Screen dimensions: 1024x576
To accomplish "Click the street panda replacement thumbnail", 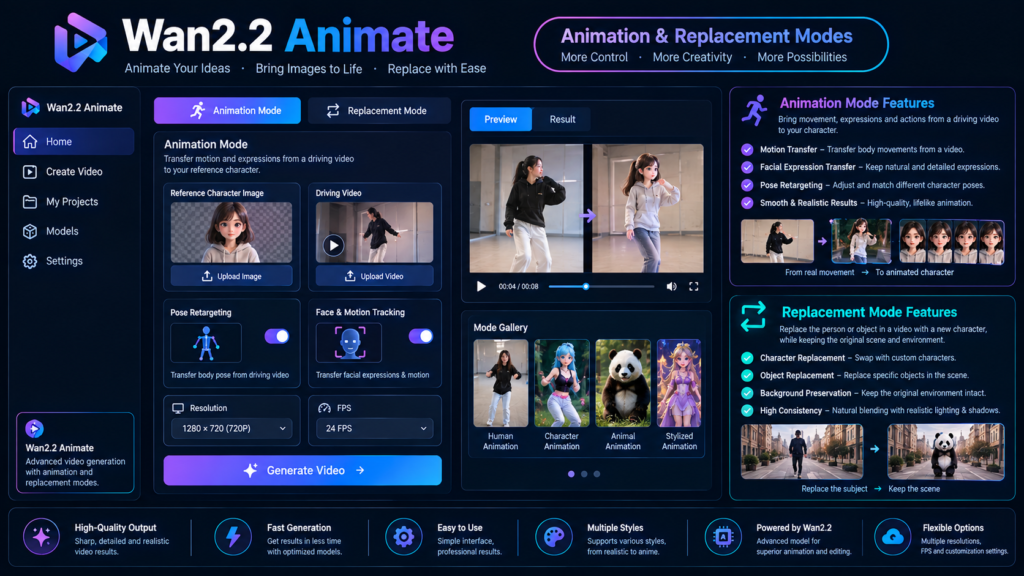I will click(x=946, y=452).
